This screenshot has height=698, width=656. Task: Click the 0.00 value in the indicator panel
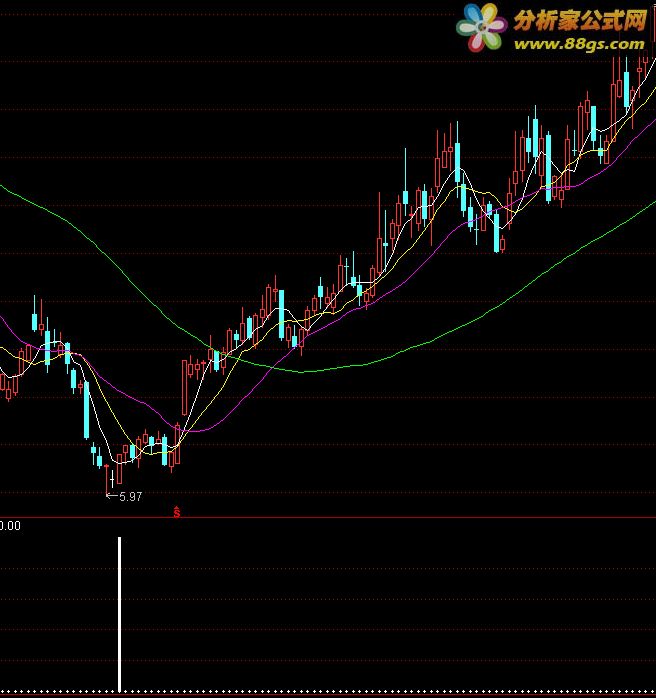pos(10,526)
